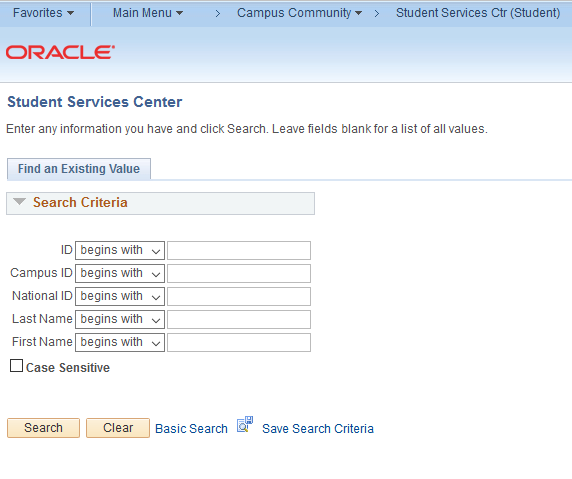The image size is (572, 479).
Task: Open Student Services Ctr (Student) breadcrumb
Action: tap(478, 13)
